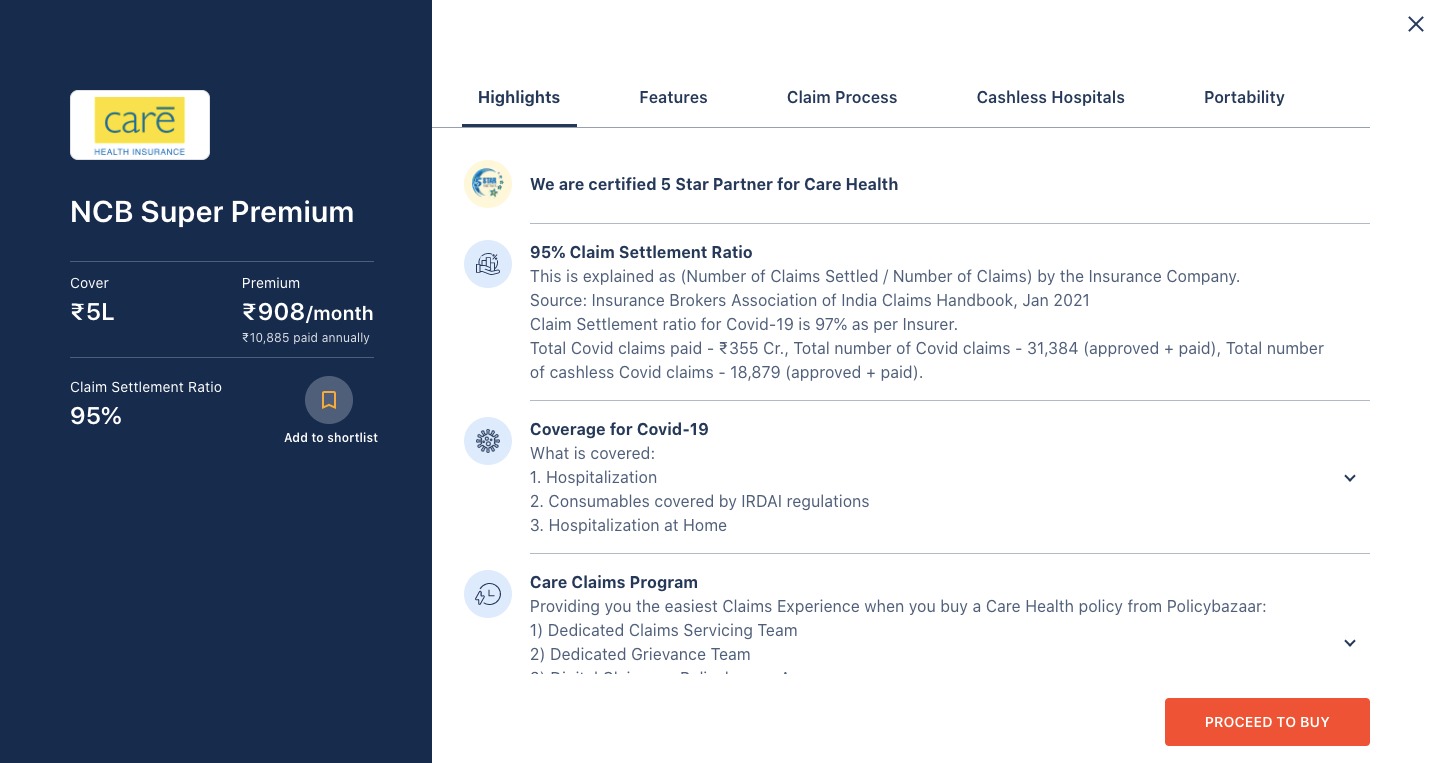The height and width of the screenshot is (763, 1440).
Task: Click the Claim Settlement Ratio icon
Action: 488,264
